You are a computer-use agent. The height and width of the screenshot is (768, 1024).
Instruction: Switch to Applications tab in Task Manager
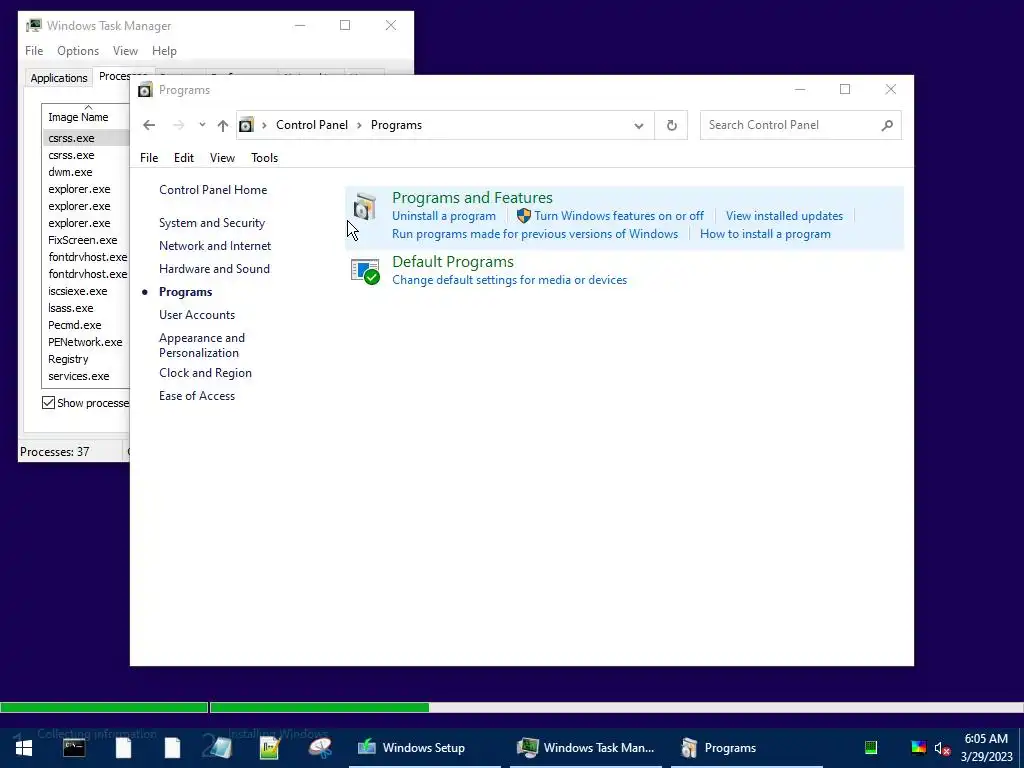(59, 78)
